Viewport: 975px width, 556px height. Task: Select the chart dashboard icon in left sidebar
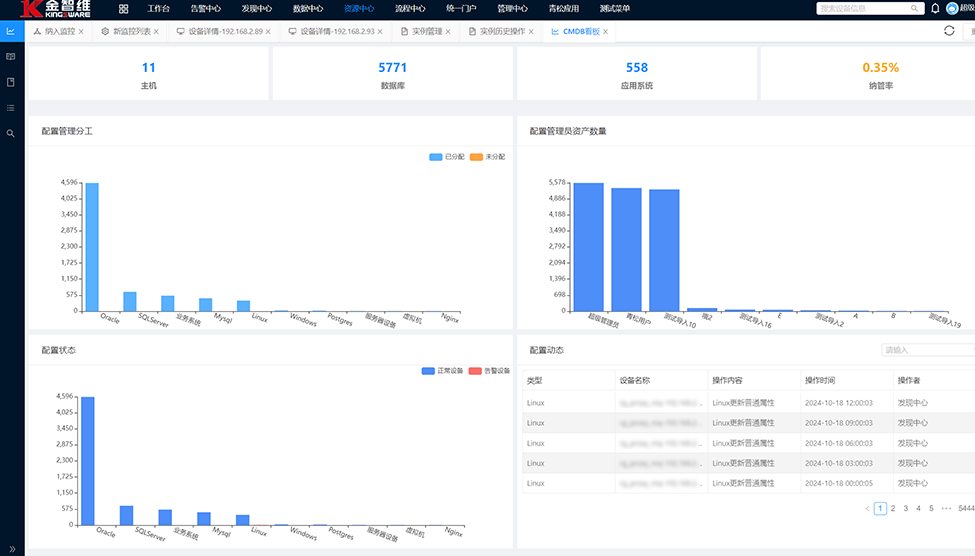tap(11, 31)
